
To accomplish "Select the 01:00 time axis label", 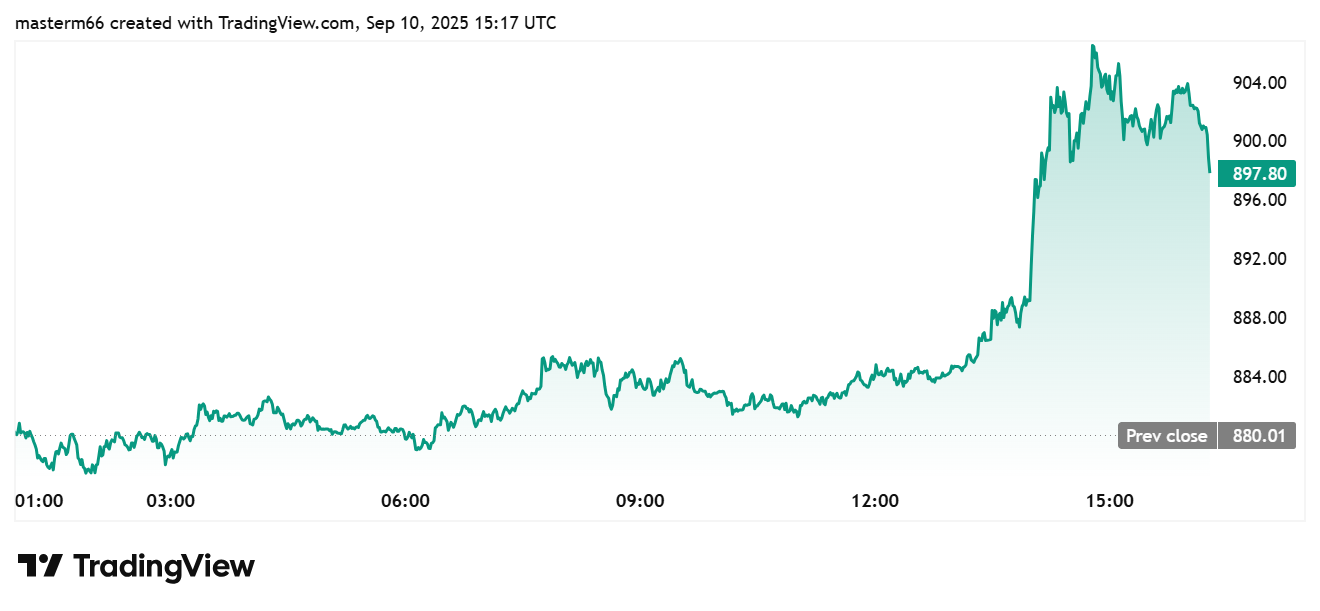I will pyautogui.click(x=39, y=500).
